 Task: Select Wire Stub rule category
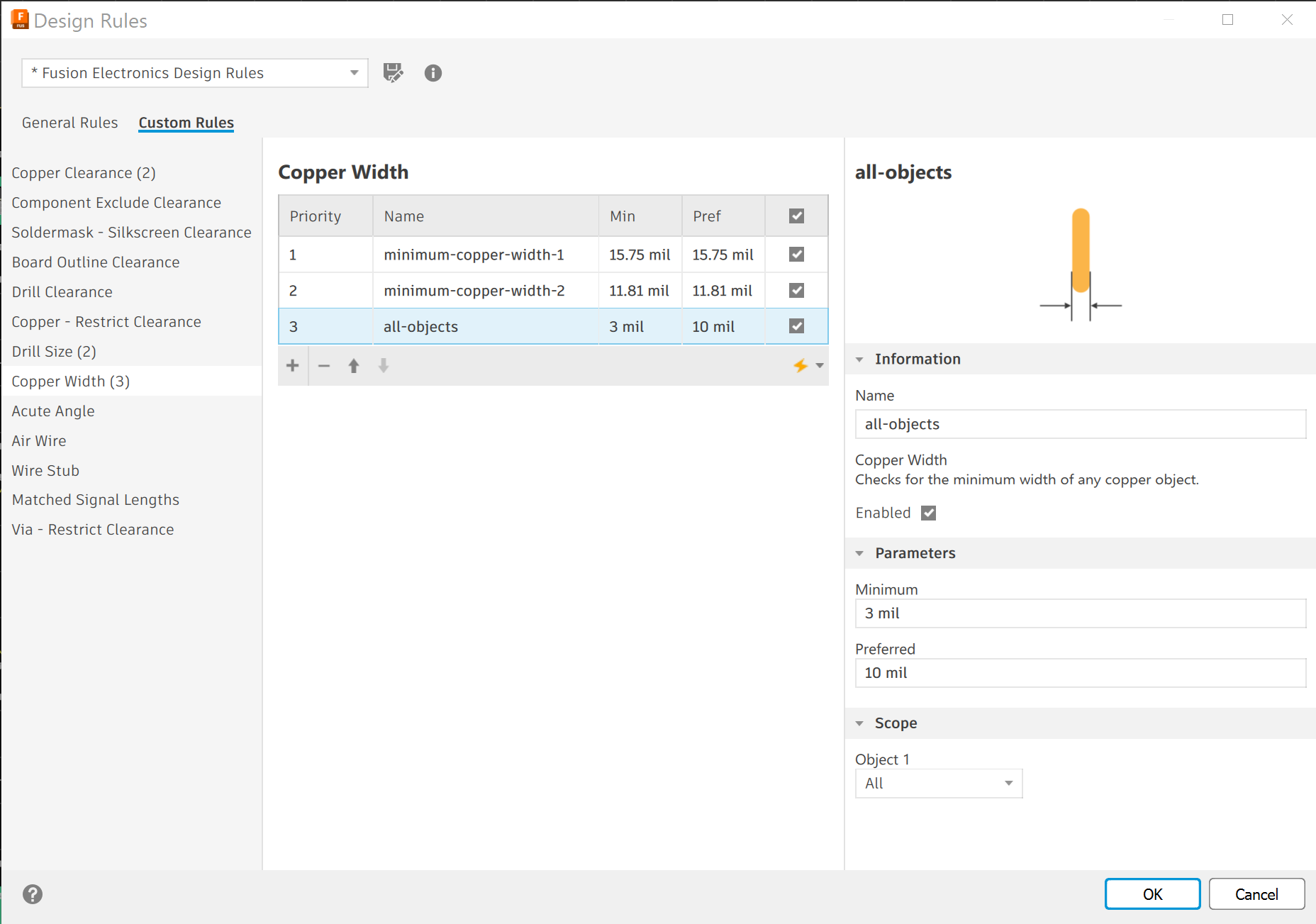point(45,471)
